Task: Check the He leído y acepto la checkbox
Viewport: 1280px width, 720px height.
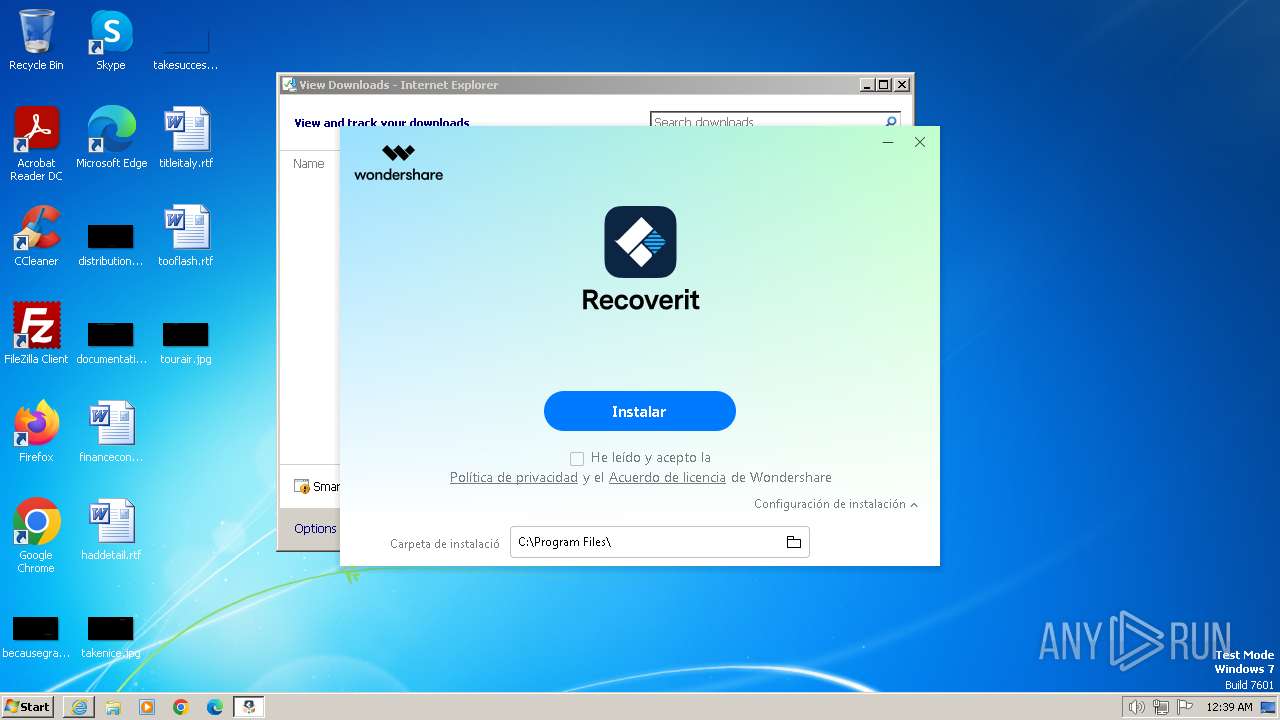Action: (x=577, y=459)
